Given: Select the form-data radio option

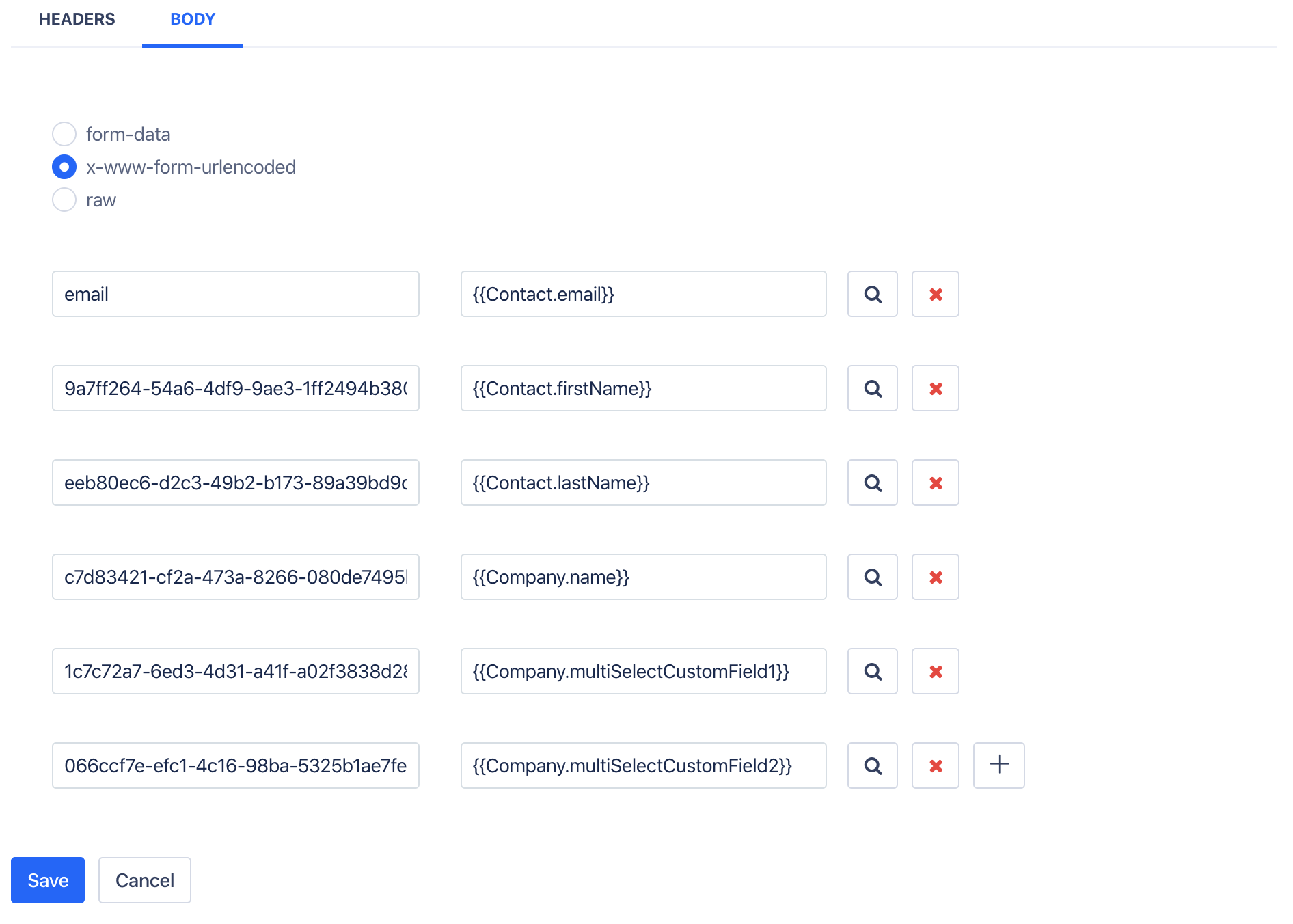Looking at the screenshot, I should tap(64, 134).
